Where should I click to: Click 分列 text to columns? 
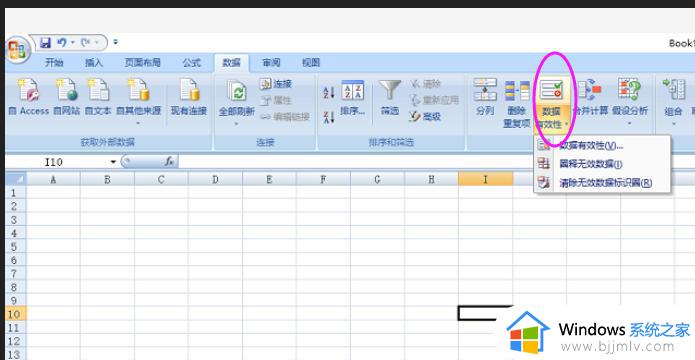click(x=485, y=98)
